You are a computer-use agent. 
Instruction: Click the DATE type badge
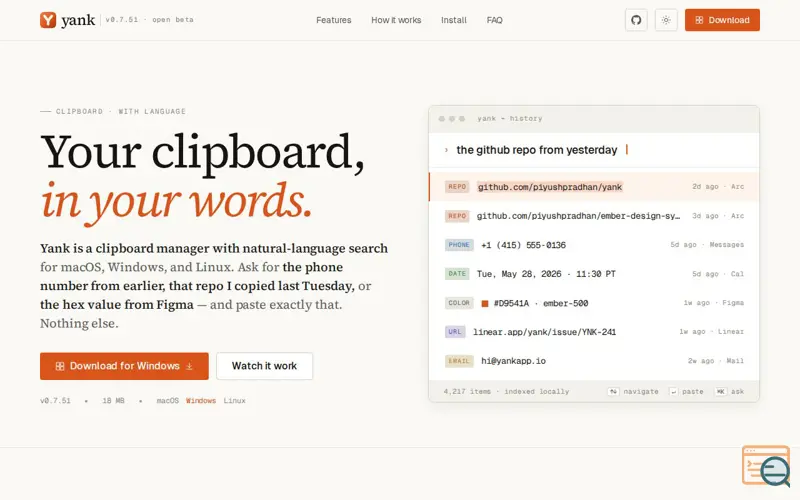(457, 274)
